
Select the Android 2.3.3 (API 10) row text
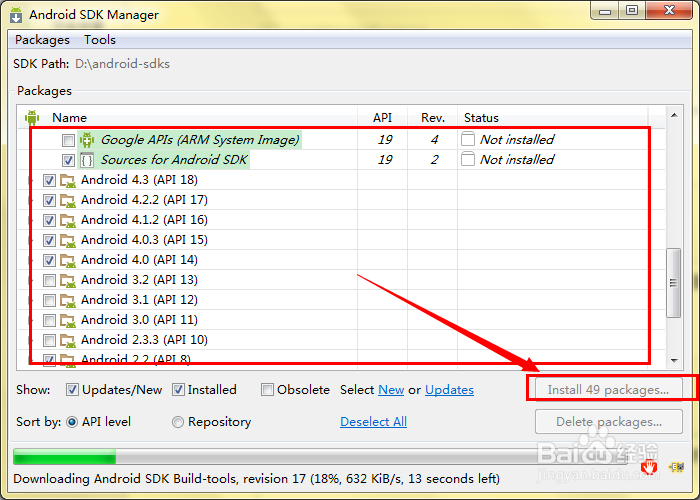point(144,340)
